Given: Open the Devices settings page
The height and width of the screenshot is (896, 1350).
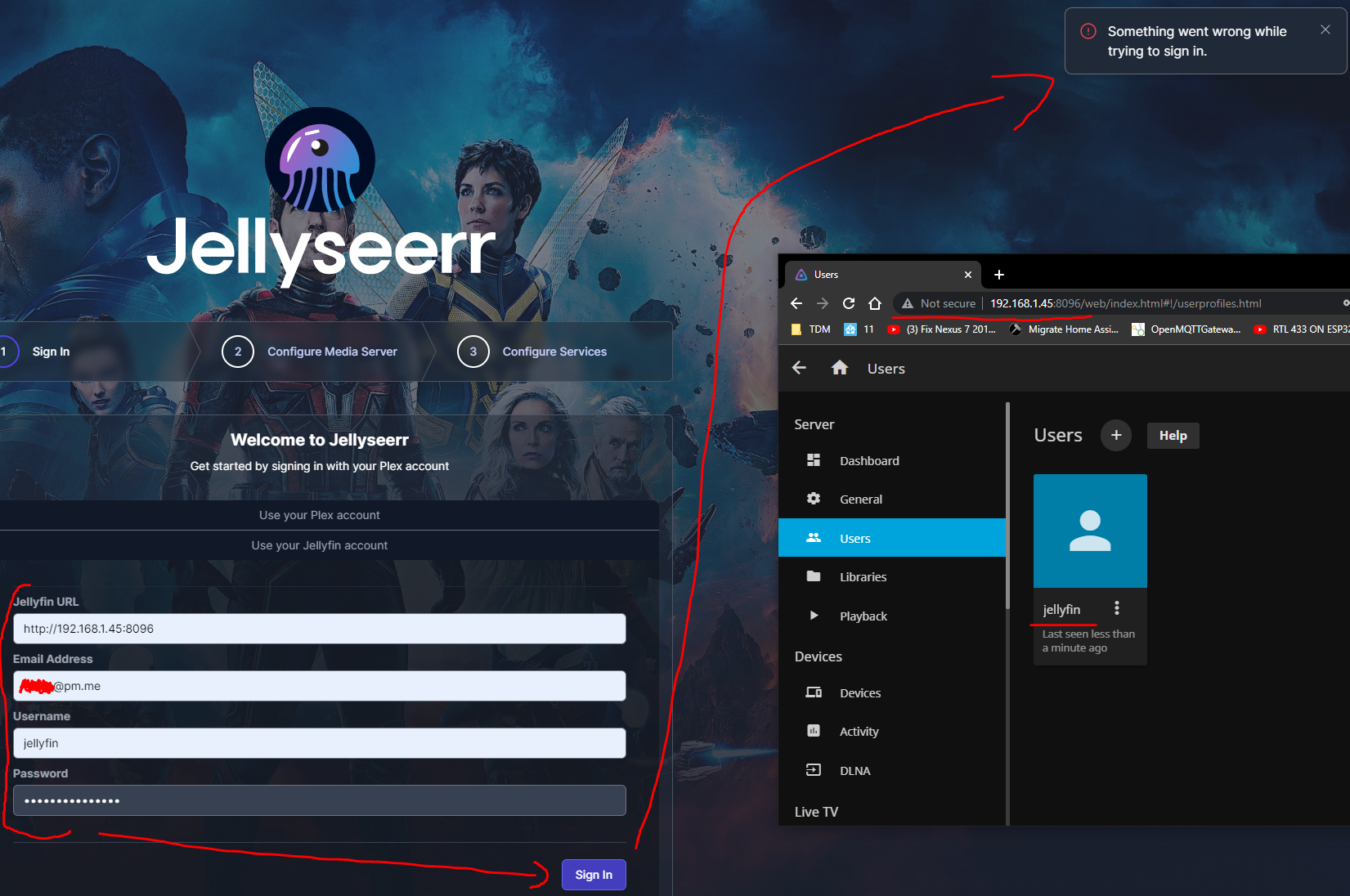Looking at the screenshot, I should pos(860,692).
